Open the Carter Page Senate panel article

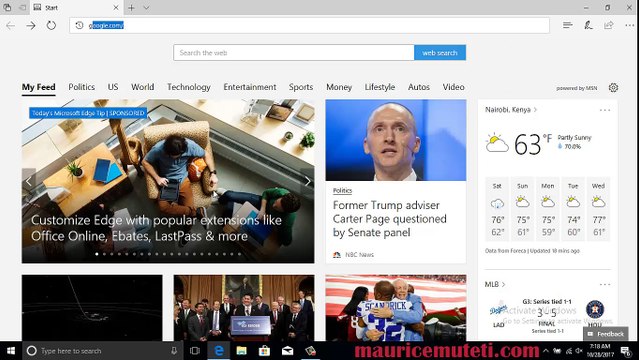[389, 219]
